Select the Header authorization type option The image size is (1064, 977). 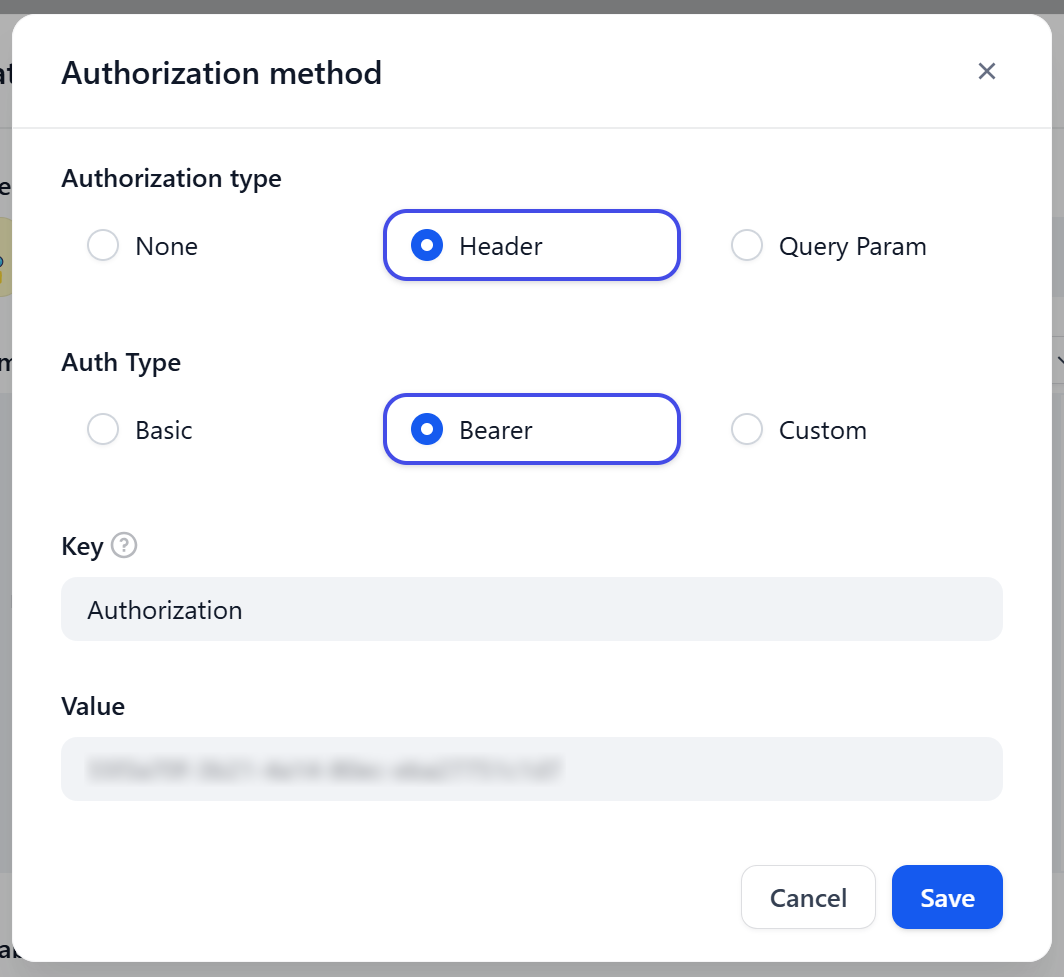[x=531, y=246]
